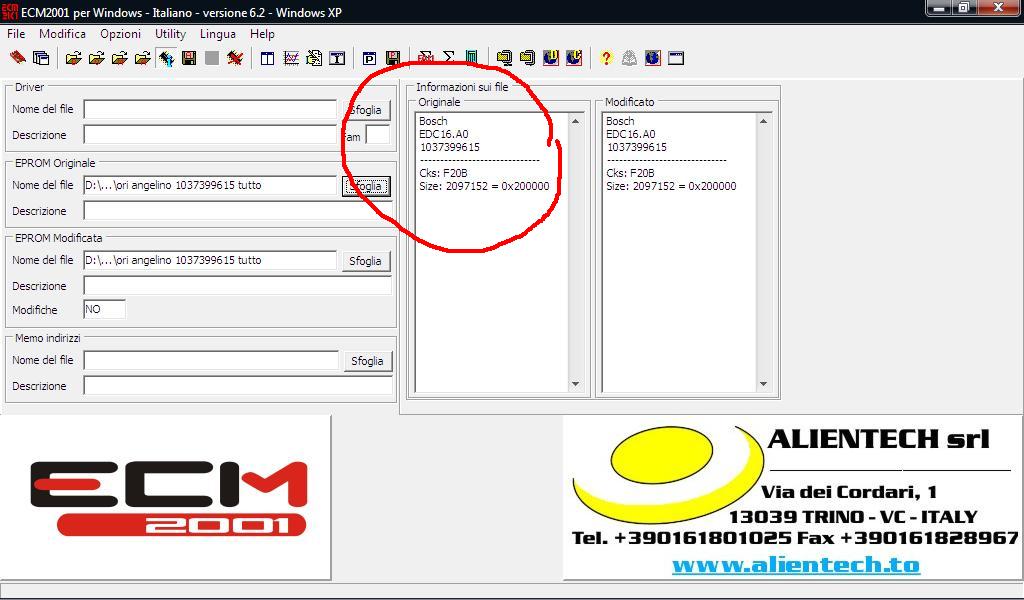
Task: Click 'Cks: F20B' in the Originale pane
Action: [x=443, y=173]
